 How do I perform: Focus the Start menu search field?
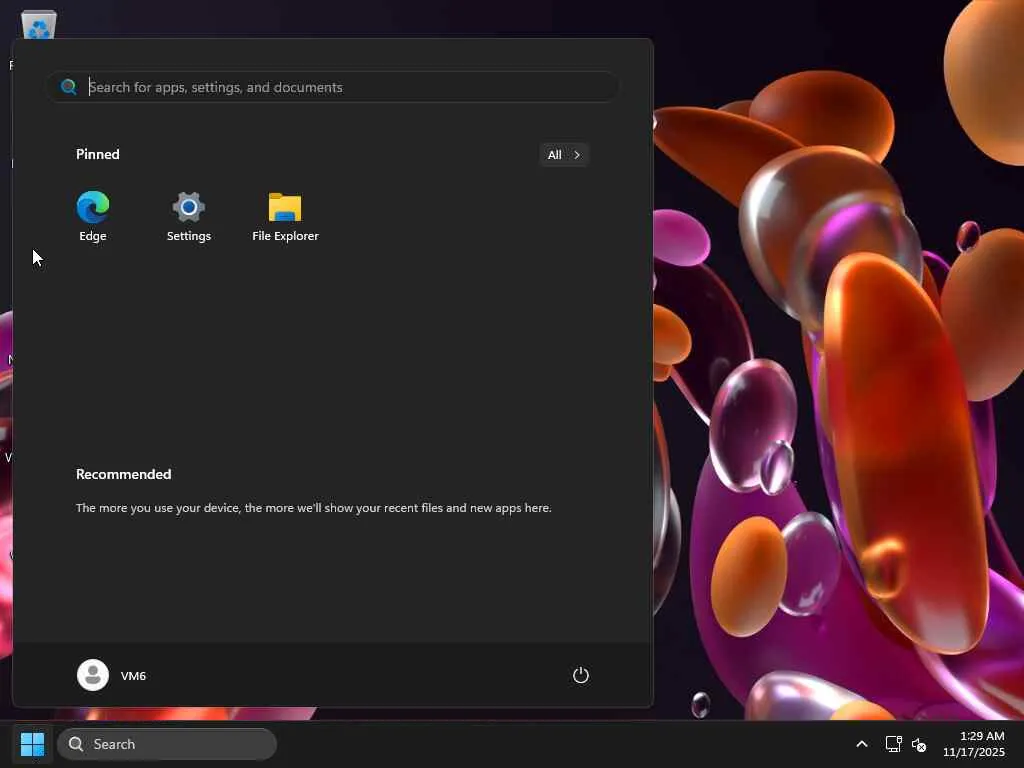pyautogui.click(x=332, y=87)
